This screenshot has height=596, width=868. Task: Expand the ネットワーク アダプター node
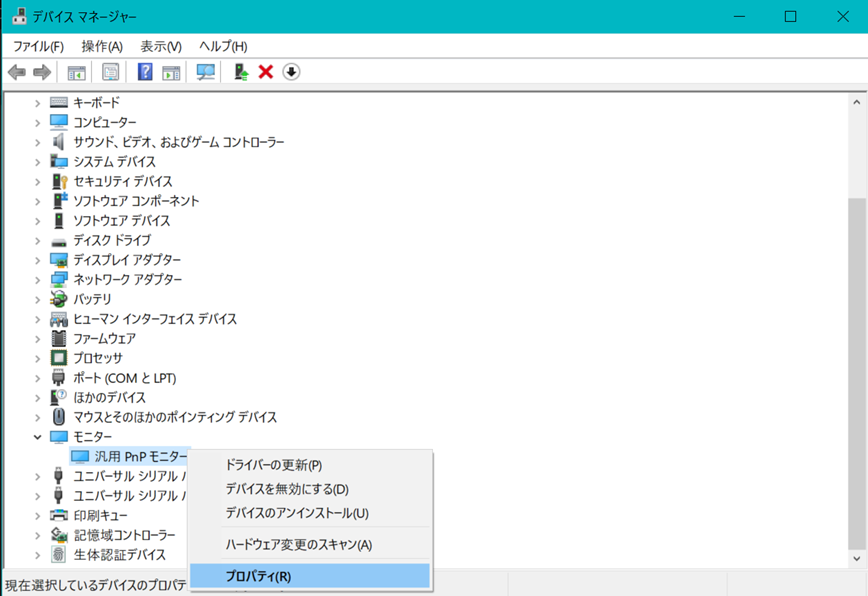pos(38,280)
